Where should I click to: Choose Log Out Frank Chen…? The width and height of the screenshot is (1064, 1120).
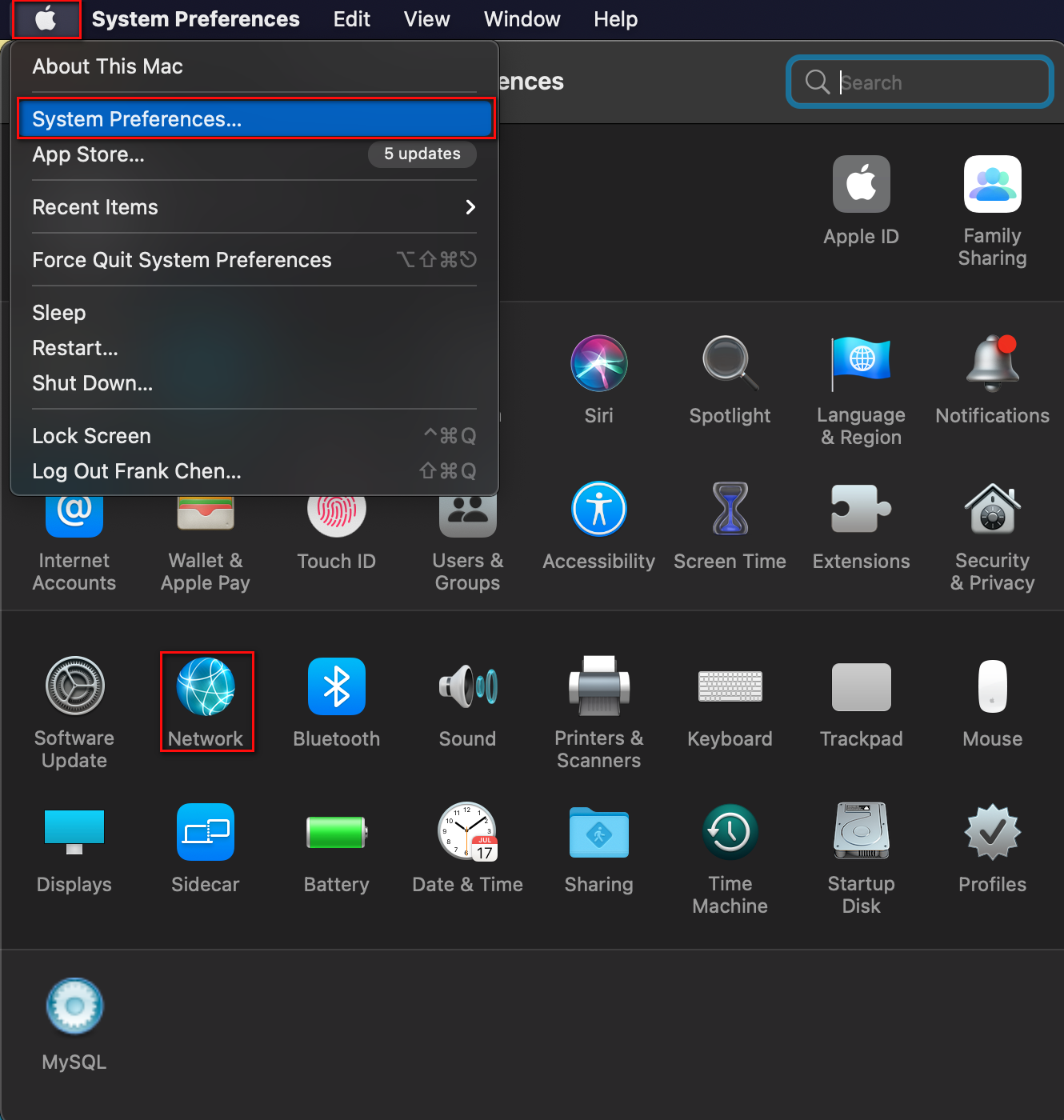pos(254,471)
